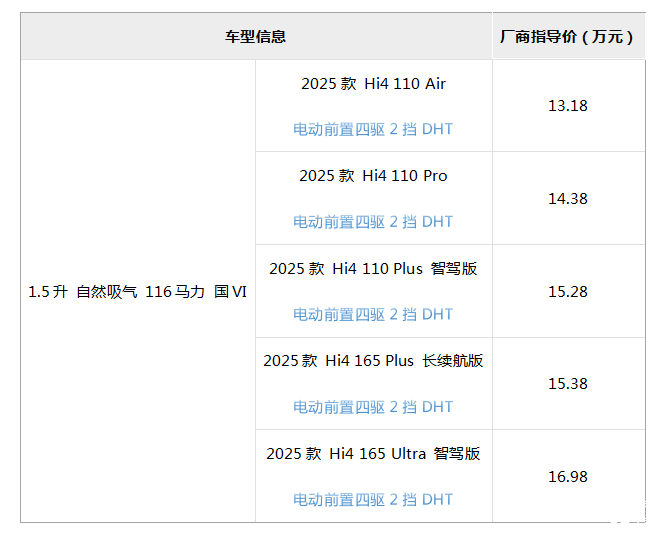Open the DHT link under Hi4 165 Ultra
The image size is (660, 536).
(x=438, y=500)
